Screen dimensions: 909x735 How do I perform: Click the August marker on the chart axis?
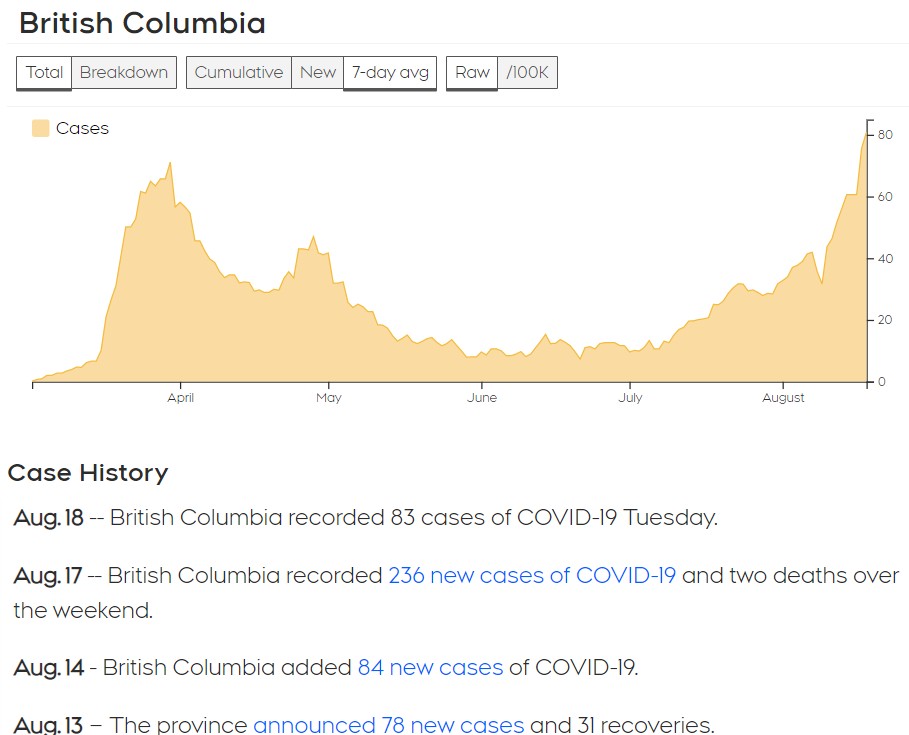[x=783, y=398]
